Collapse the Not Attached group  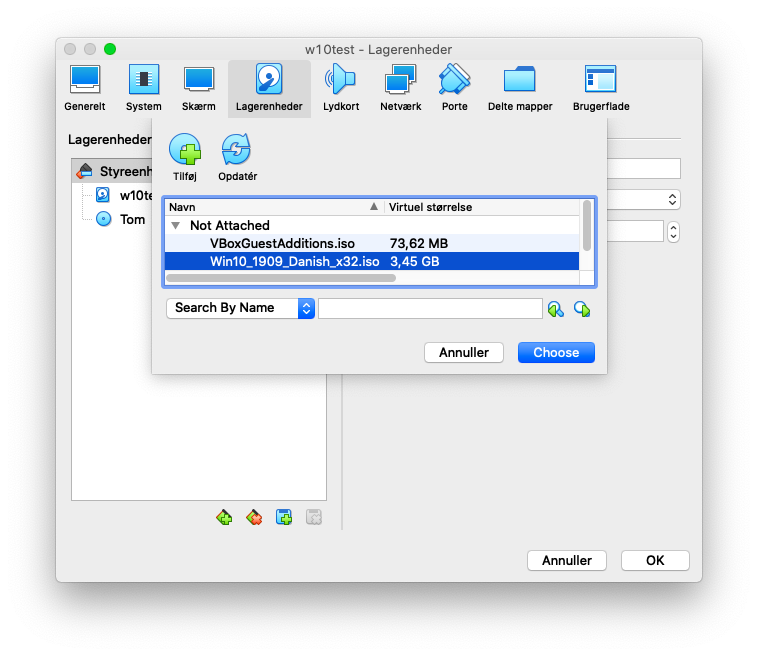pos(175,226)
